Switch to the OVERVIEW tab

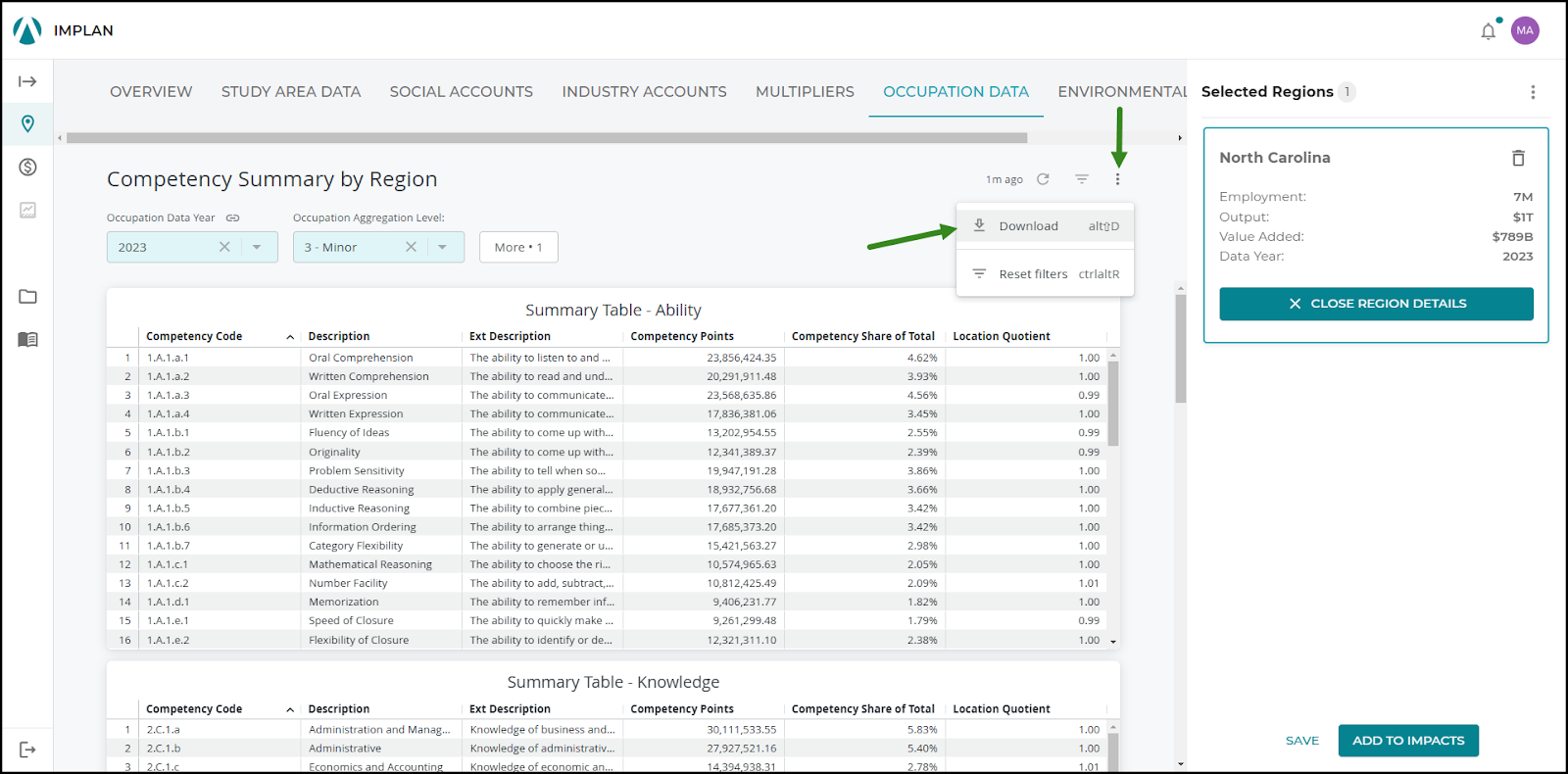[x=151, y=91]
